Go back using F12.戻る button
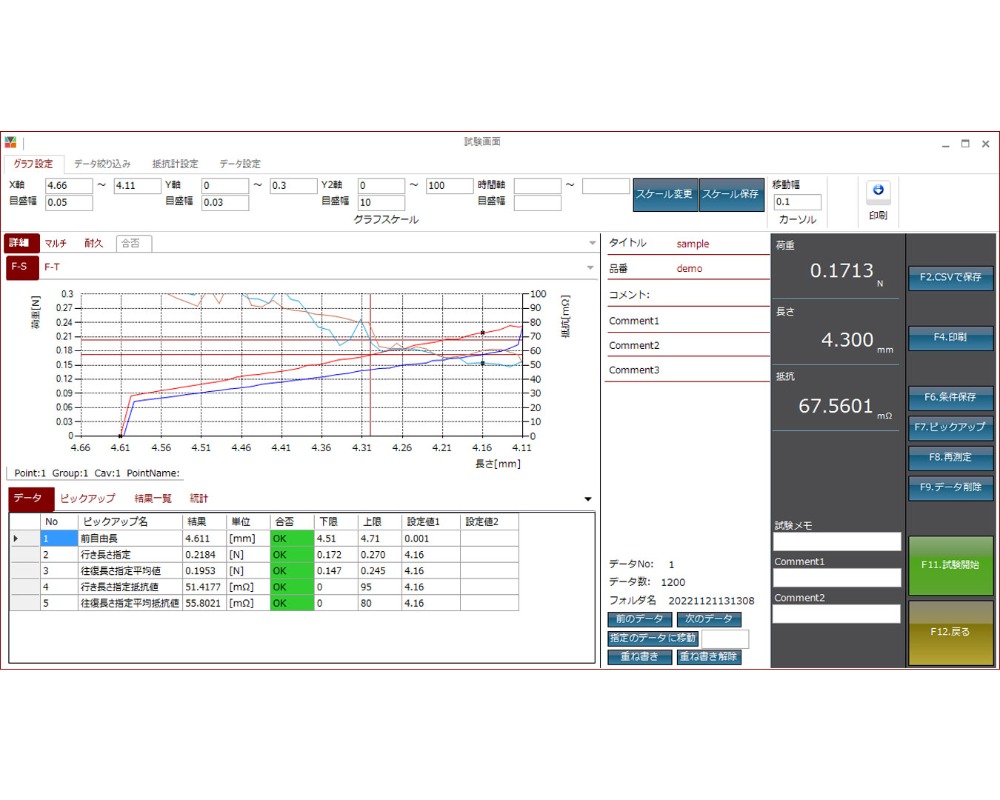The image size is (1000, 800). tap(950, 632)
